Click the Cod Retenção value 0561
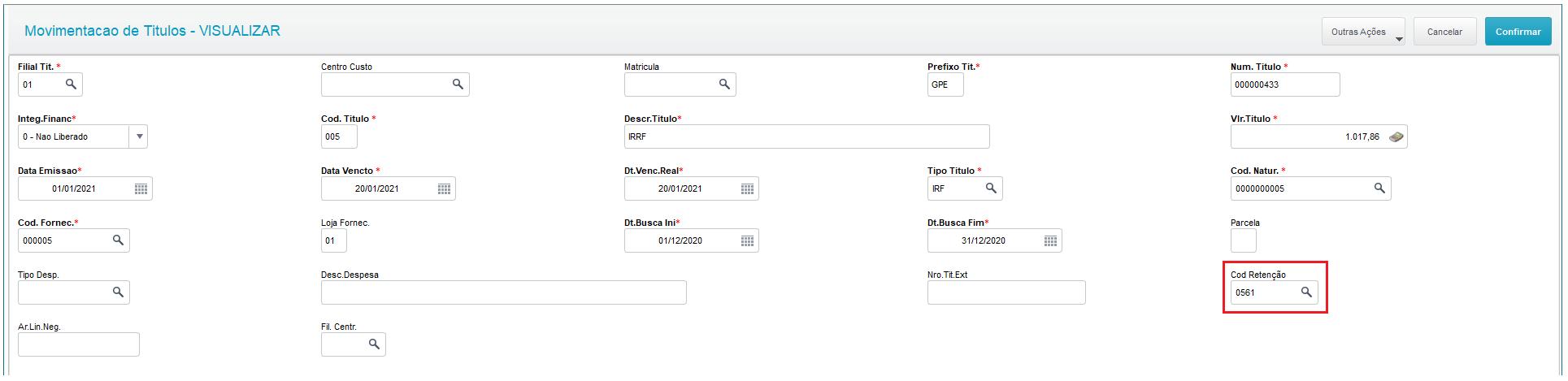Screen dimensions: 1568x381 [1245, 292]
